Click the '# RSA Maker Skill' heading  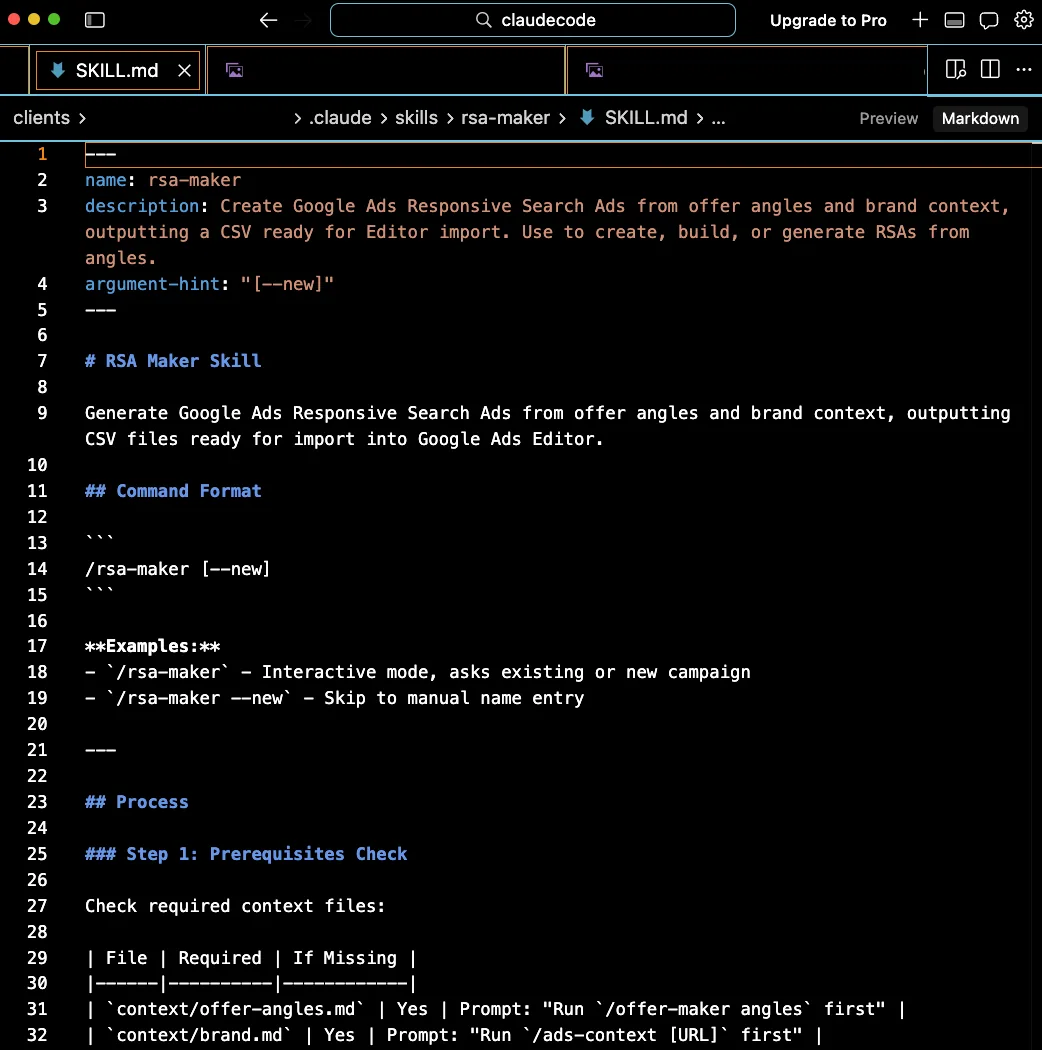tap(173, 362)
